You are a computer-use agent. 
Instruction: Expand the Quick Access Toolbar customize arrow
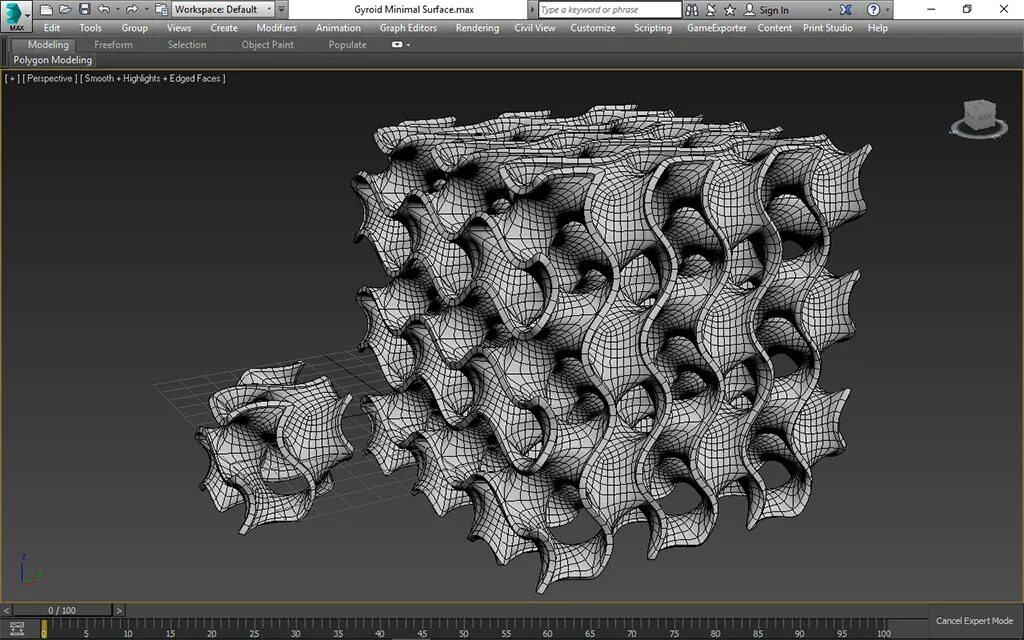click(x=281, y=9)
